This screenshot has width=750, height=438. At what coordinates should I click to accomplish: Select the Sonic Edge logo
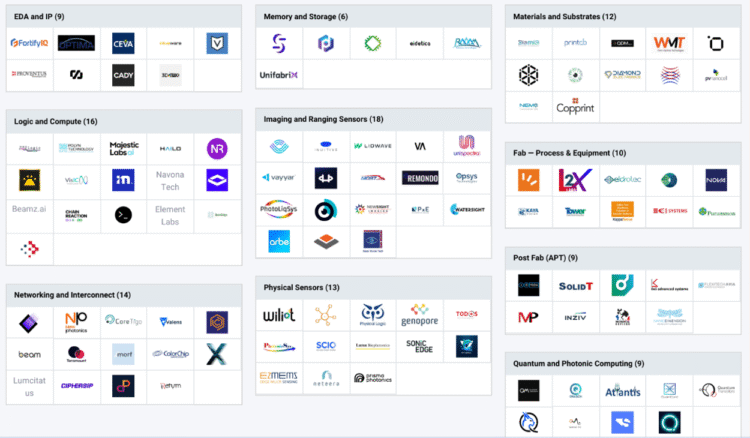[x=420, y=346]
